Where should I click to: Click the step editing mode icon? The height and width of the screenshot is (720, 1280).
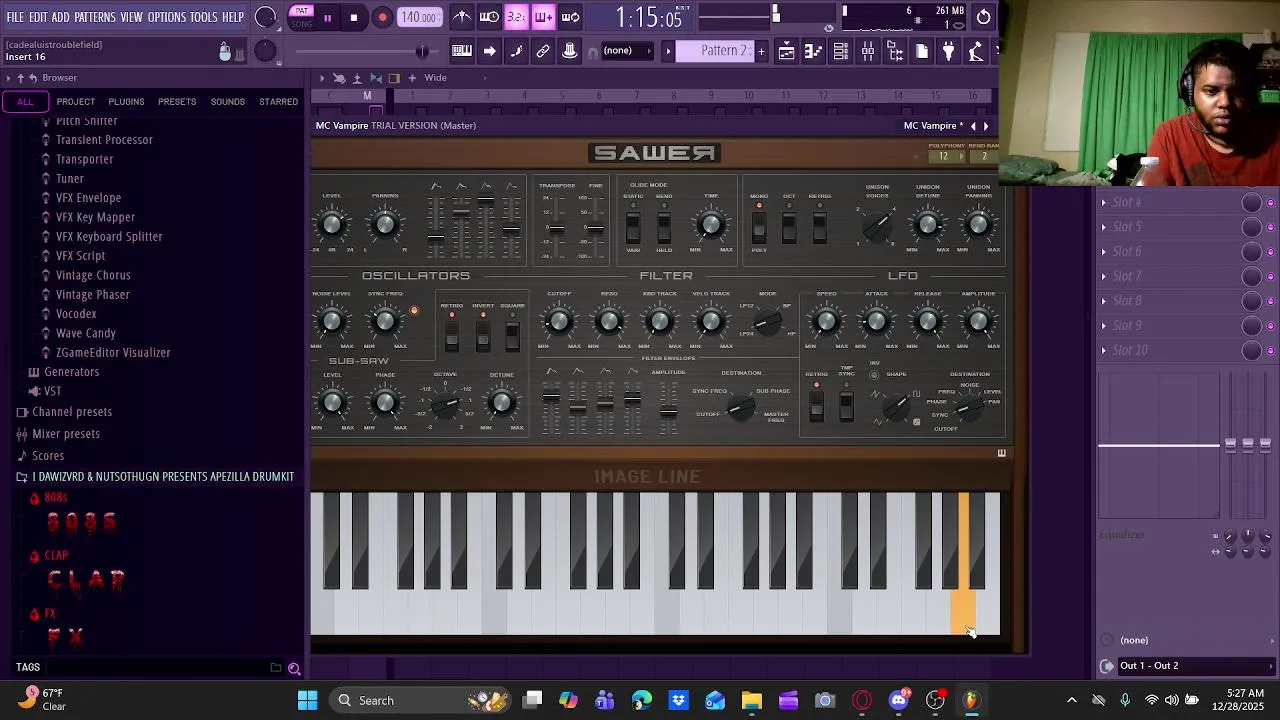tap(516, 51)
